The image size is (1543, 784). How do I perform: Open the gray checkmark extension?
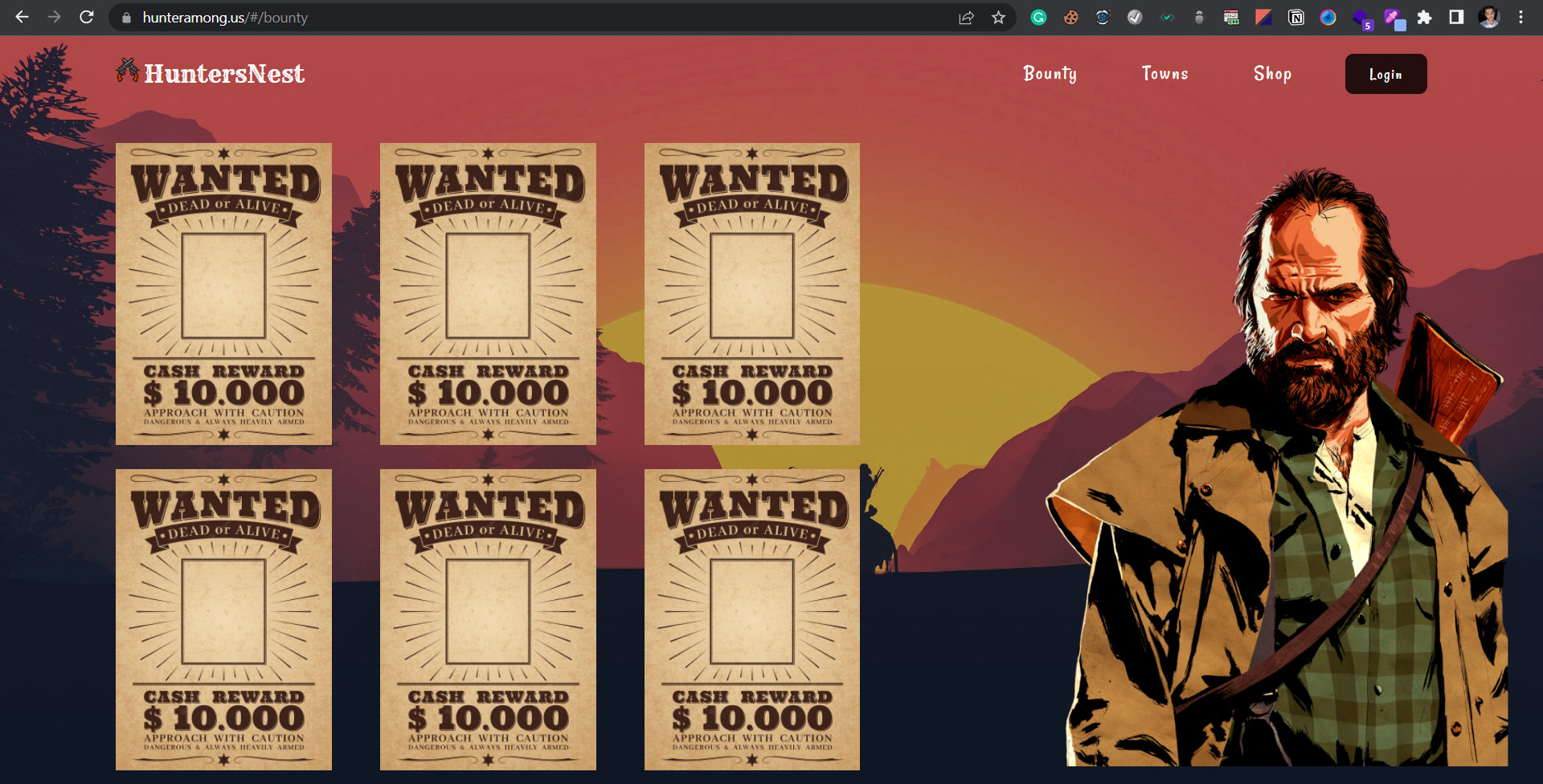pyautogui.click(x=1135, y=18)
